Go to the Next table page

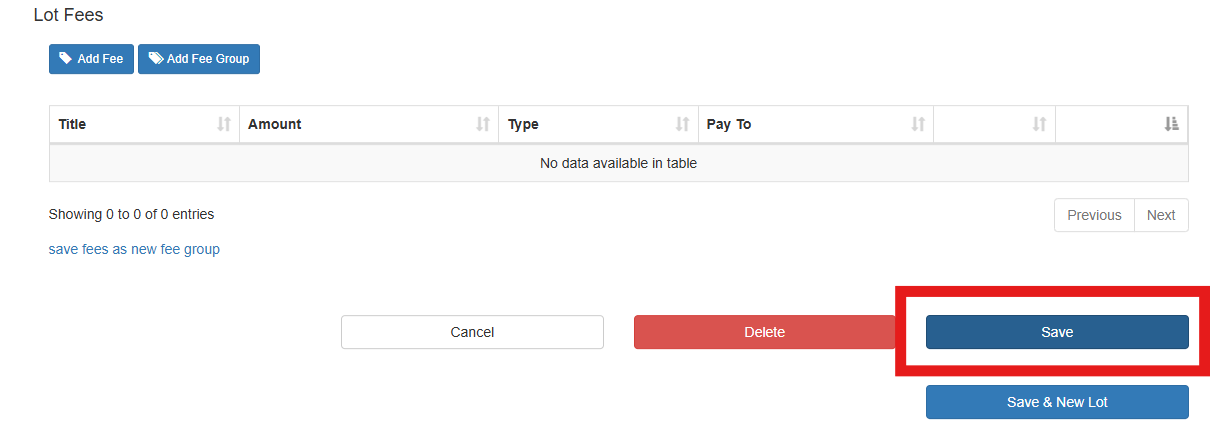point(1161,215)
